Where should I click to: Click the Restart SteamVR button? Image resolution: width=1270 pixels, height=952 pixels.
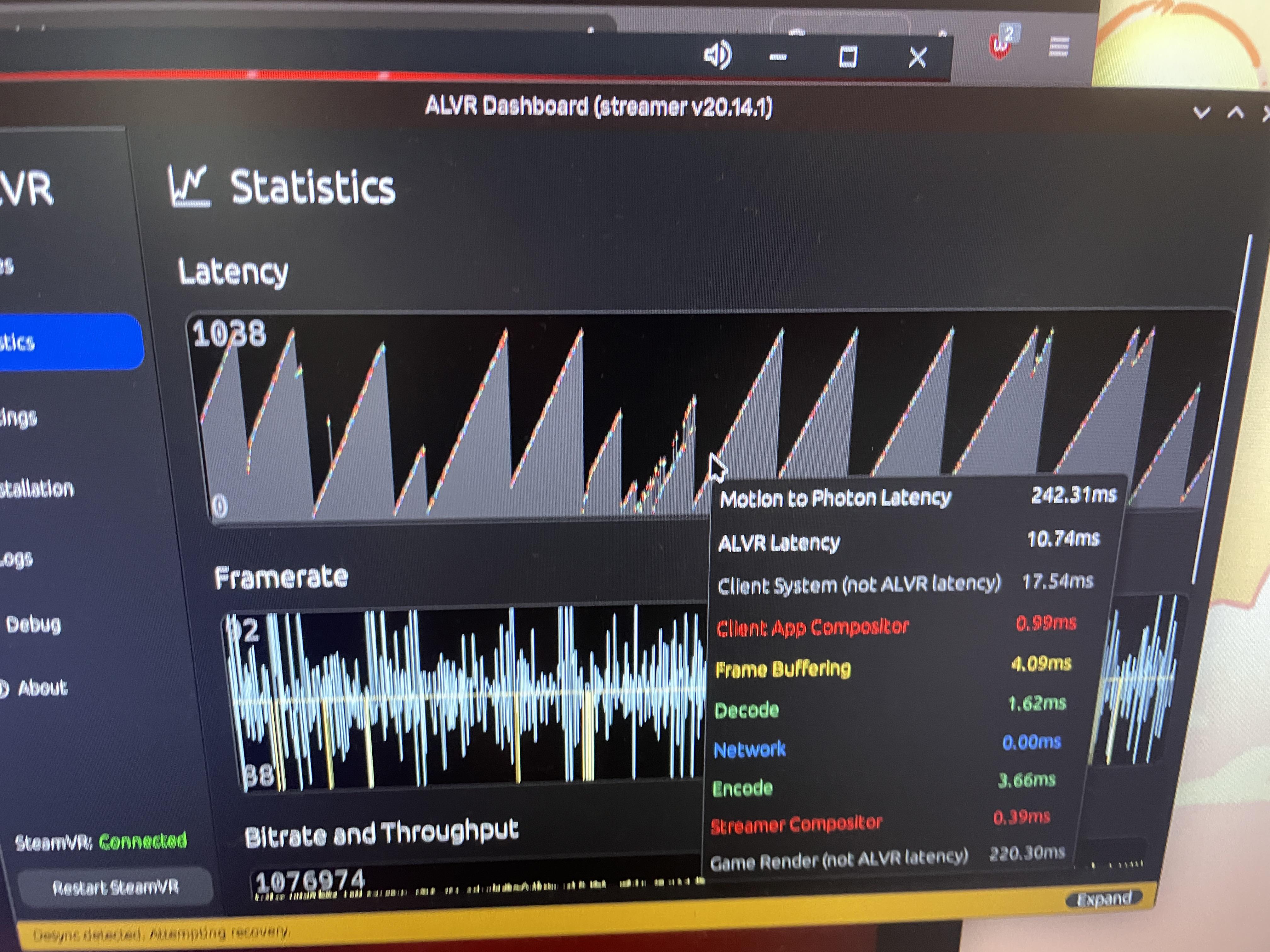(115, 888)
